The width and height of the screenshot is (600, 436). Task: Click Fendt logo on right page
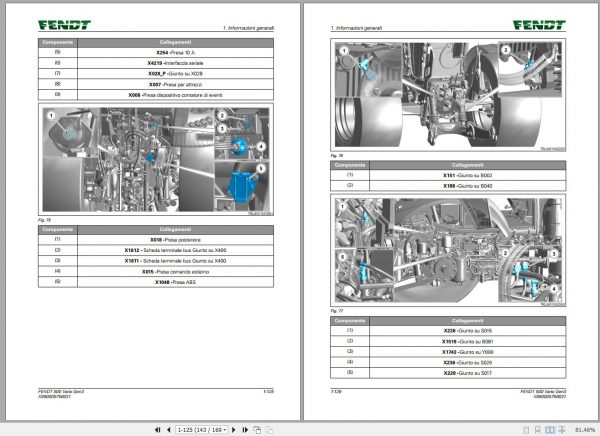pos(539,25)
